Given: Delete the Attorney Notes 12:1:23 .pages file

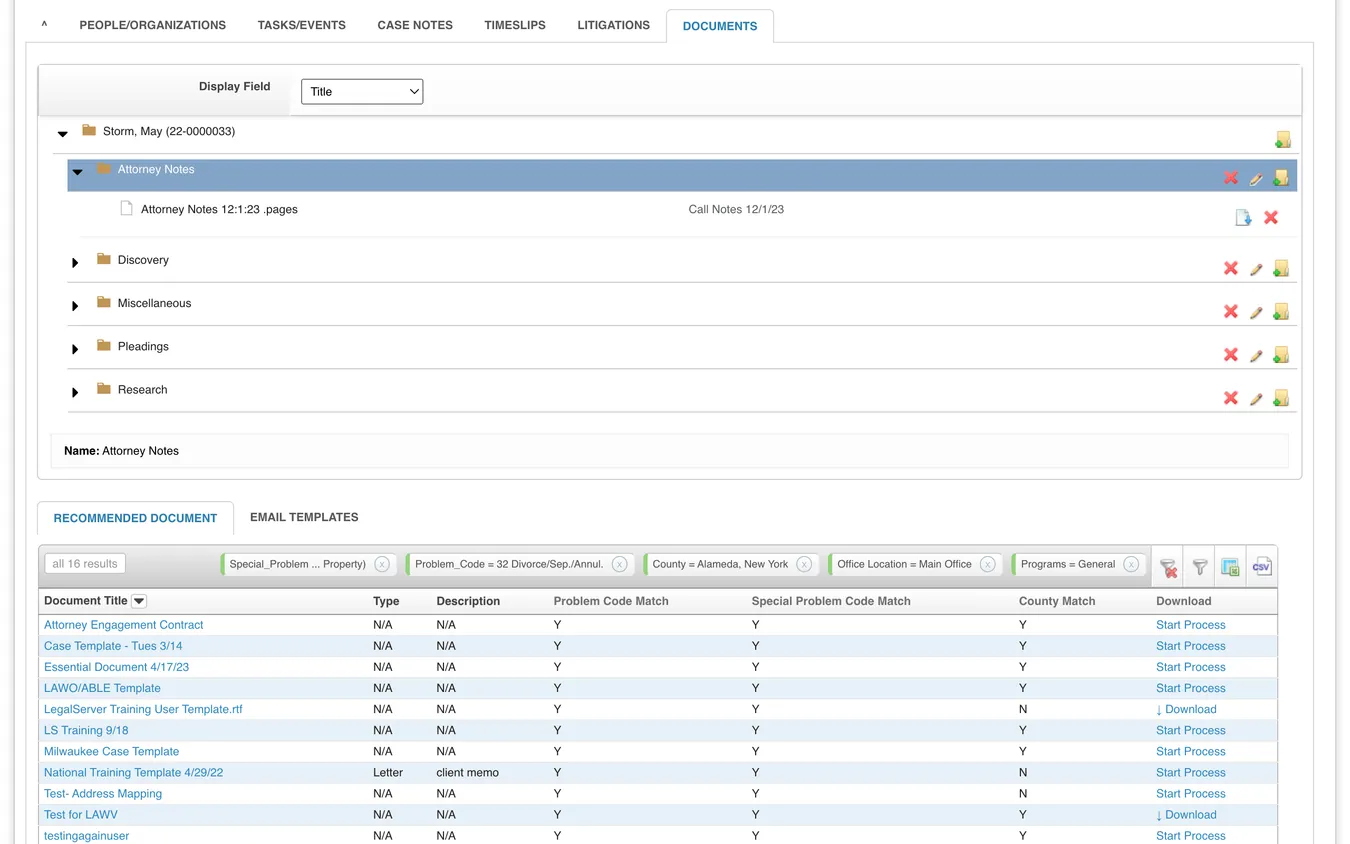Looking at the screenshot, I should pyautogui.click(x=1271, y=217).
